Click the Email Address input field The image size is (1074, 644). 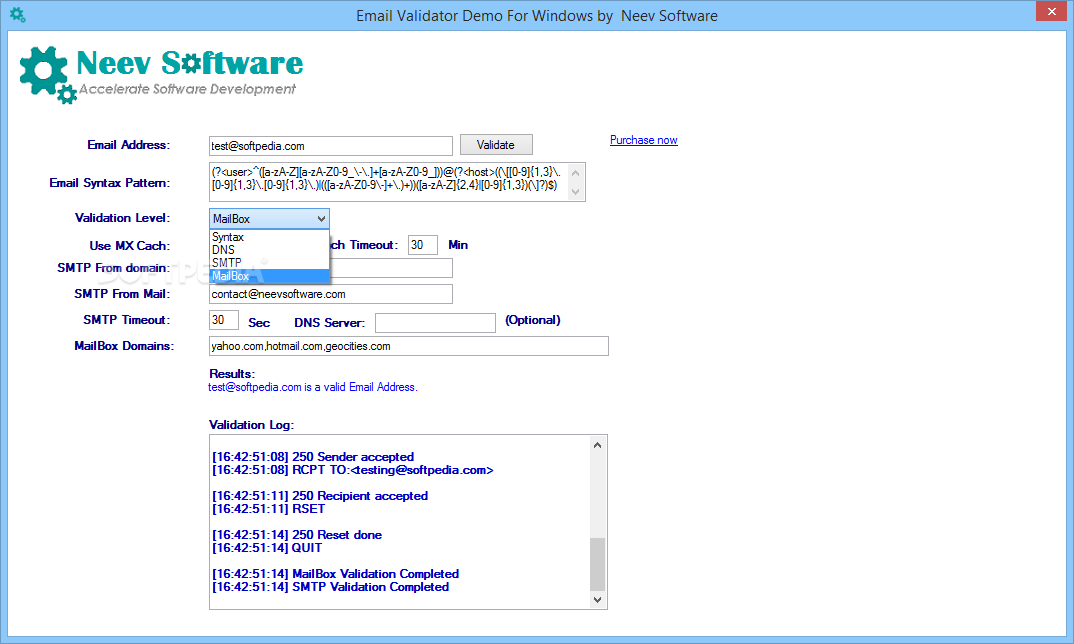[x=331, y=146]
